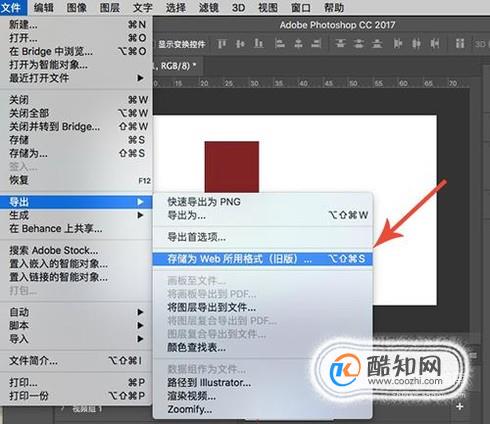Select 打开为智能对象...
The height and width of the screenshot is (424, 490).
[76, 65]
